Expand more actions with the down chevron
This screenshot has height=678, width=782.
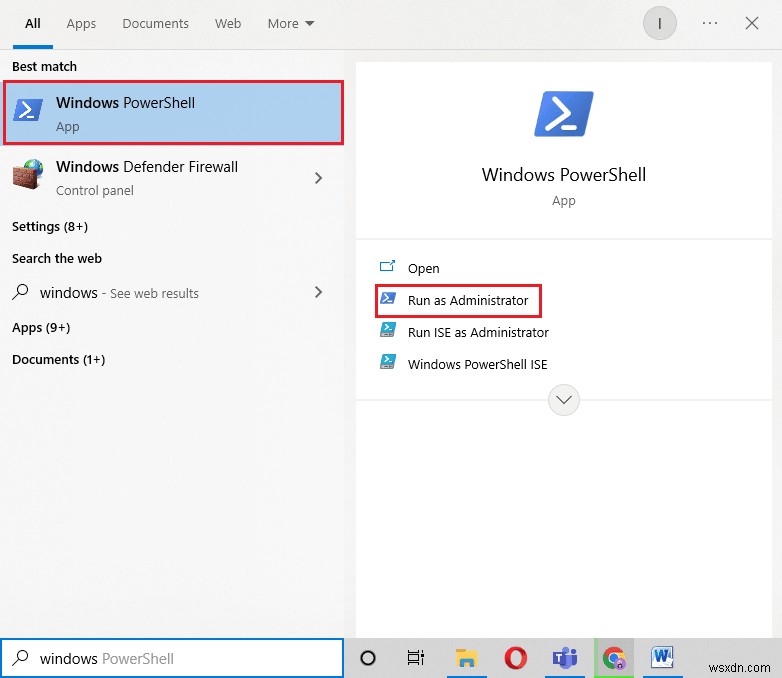[564, 400]
